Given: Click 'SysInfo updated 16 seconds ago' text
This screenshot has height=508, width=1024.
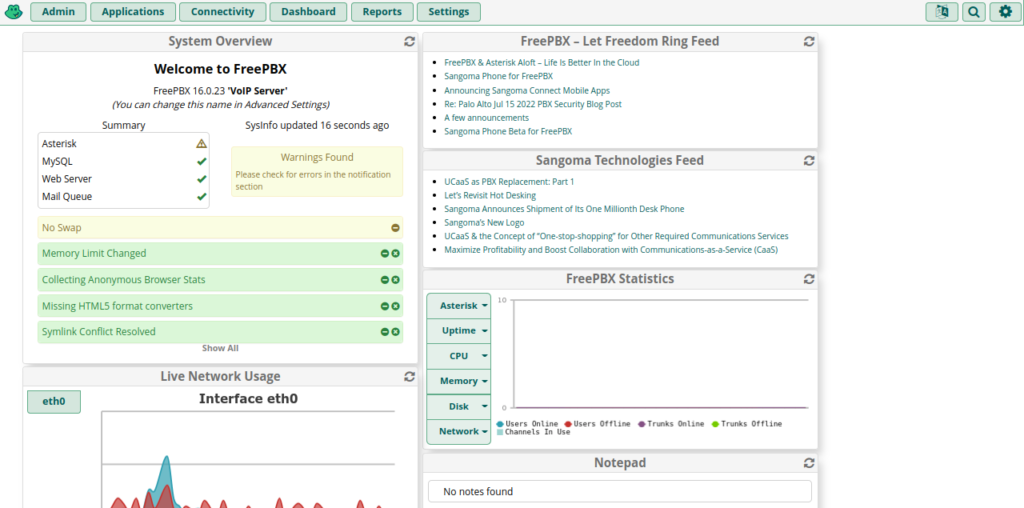Looking at the screenshot, I should (317, 125).
